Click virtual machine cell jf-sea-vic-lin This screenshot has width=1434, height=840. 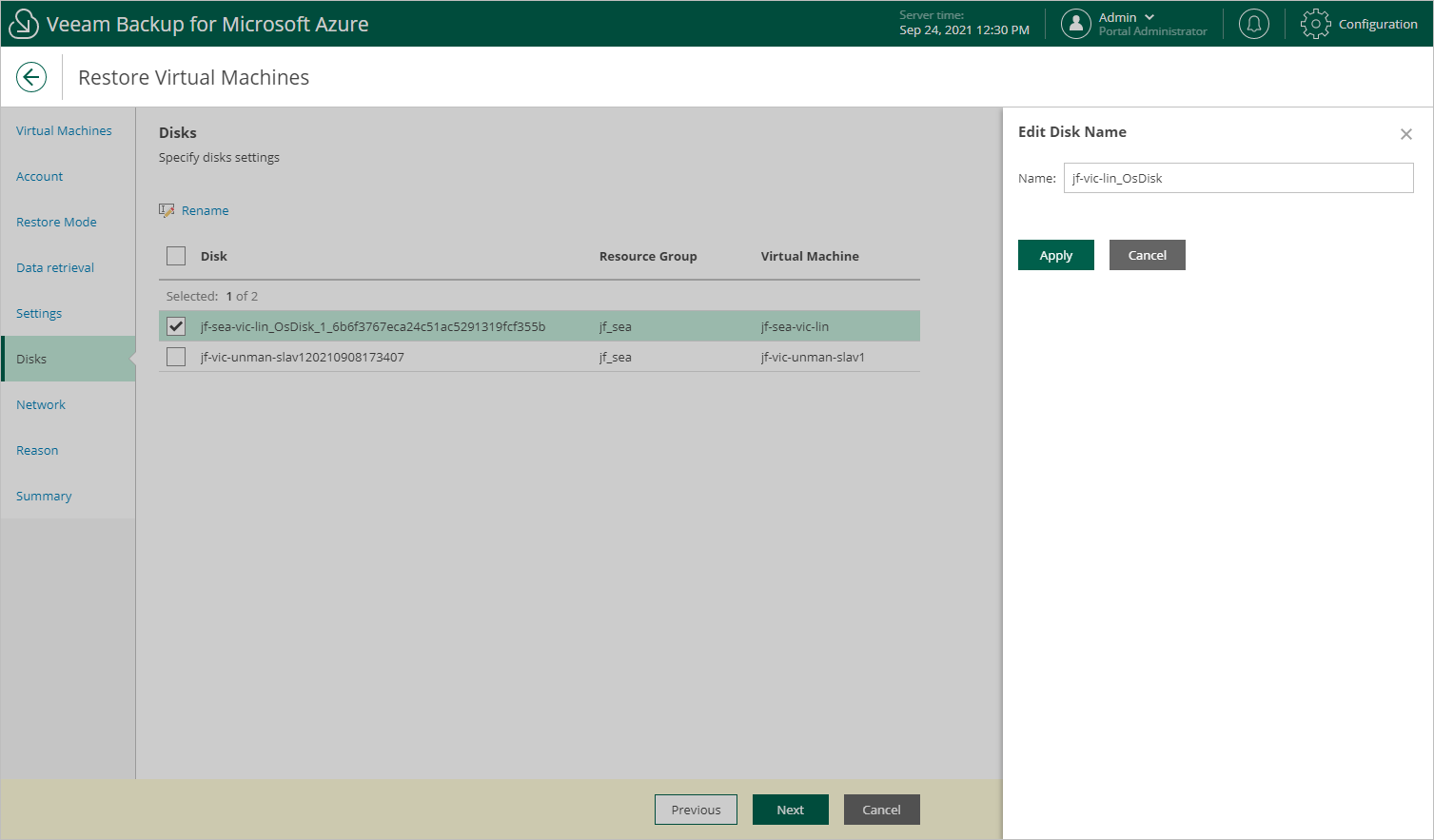[x=795, y=326]
